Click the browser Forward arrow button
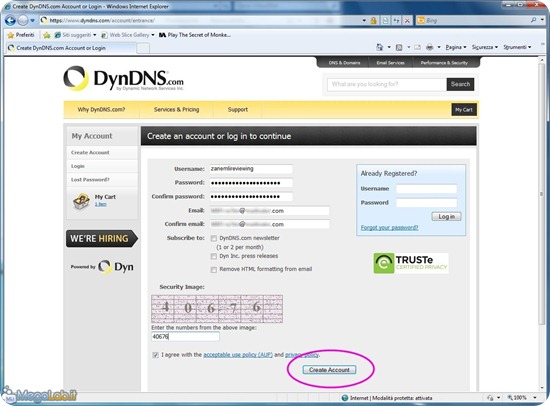The height and width of the screenshot is (406, 550). [x=23, y=21]
